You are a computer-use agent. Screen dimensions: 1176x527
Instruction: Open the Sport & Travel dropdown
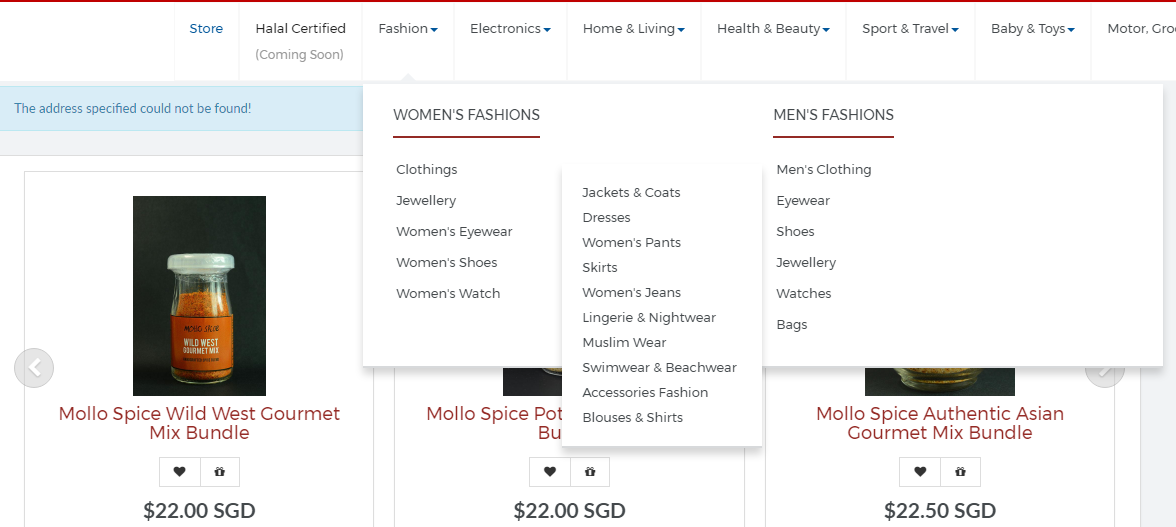[x=910, y=29]
